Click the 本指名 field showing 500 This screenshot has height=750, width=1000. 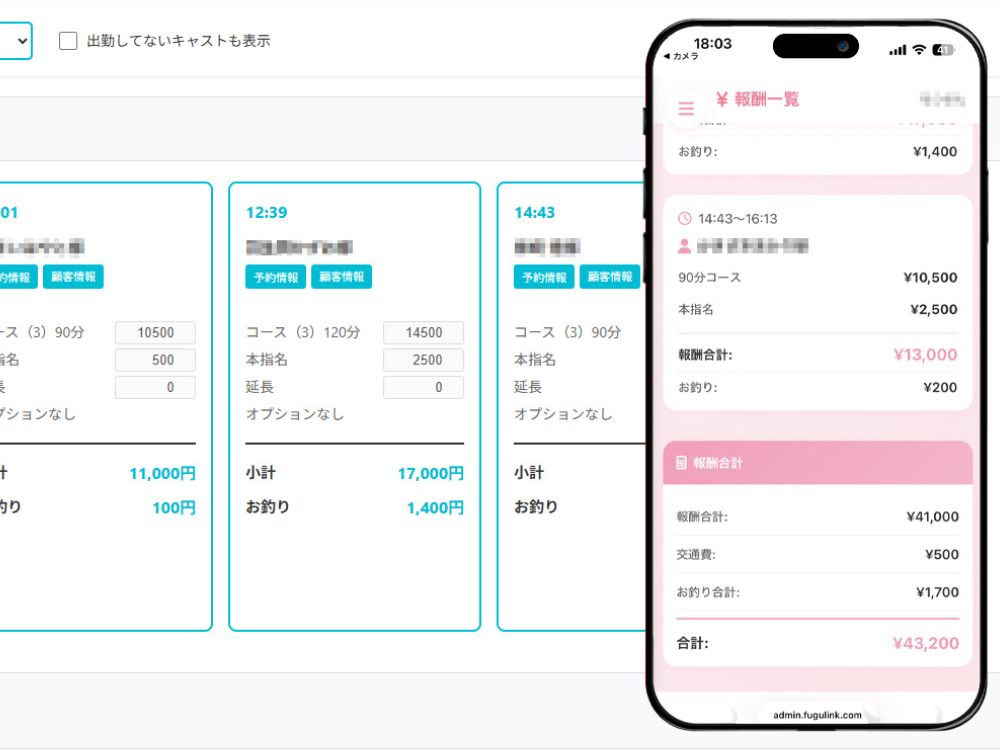[x=155, y=360]
